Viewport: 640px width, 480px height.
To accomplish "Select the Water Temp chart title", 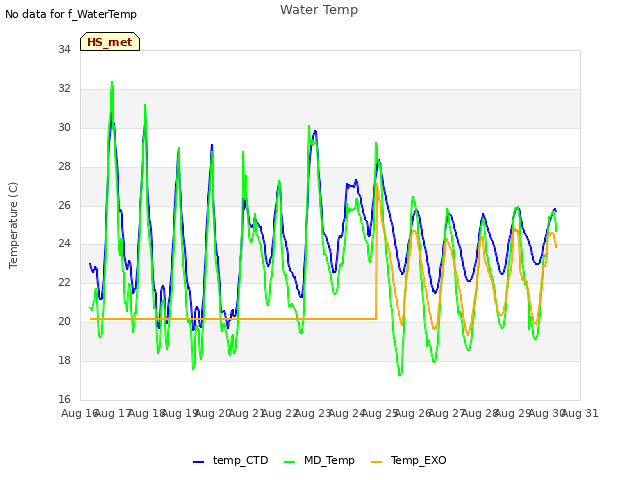I will tap(319, 10).
